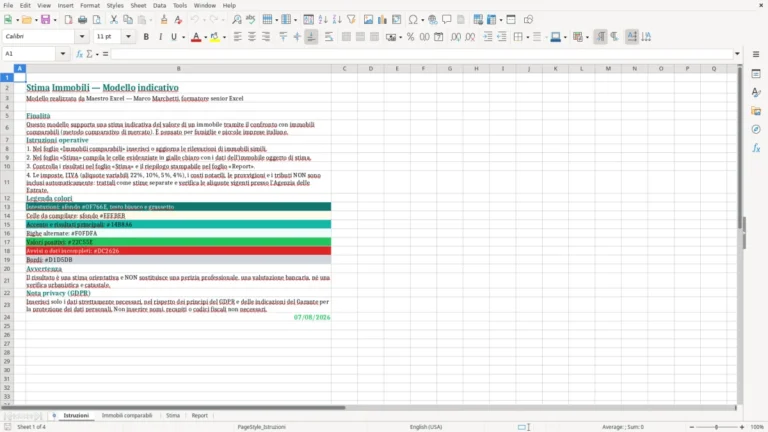
Task: Open the Borders dropdown arrow
Action: pos(528,37)
